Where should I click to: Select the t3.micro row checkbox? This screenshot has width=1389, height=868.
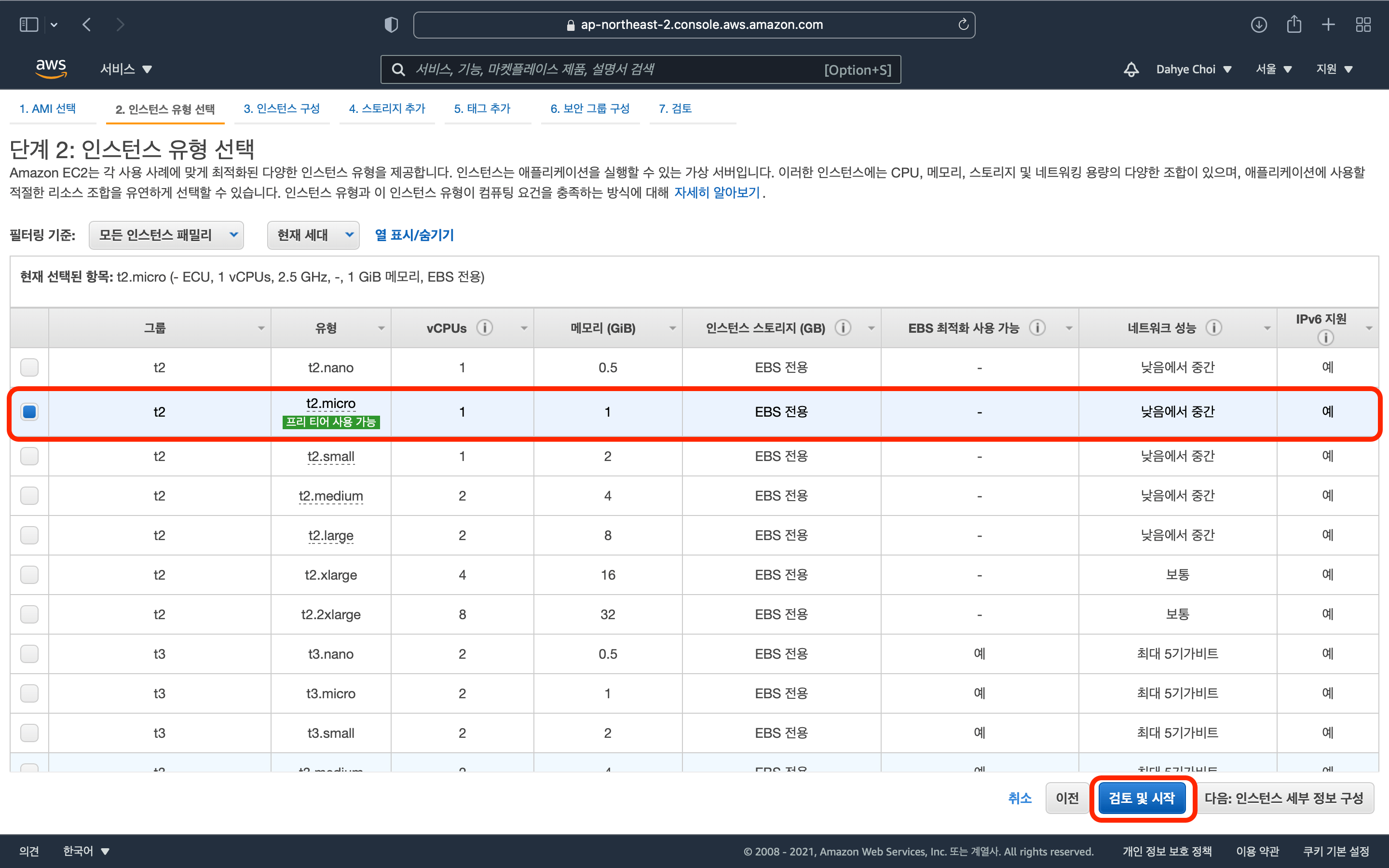tap(29, 693)
